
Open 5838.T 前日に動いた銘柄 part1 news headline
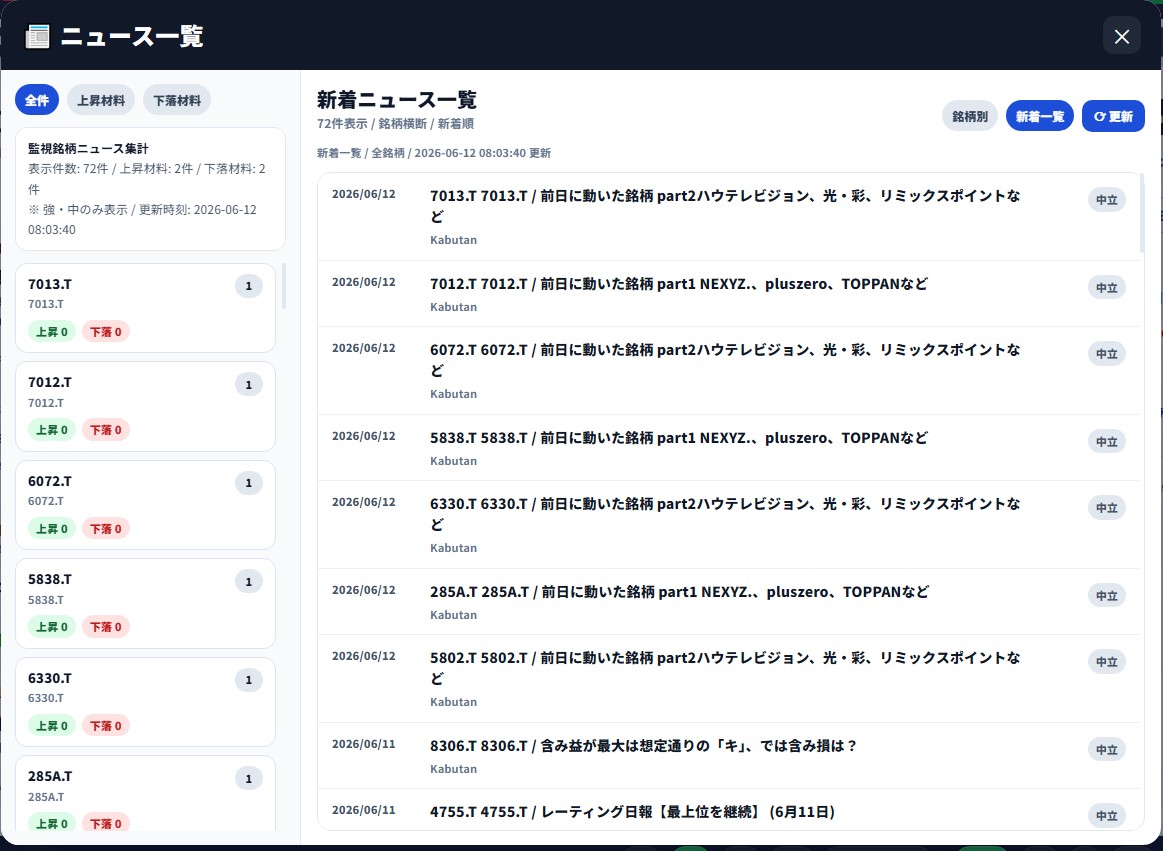pos(679,438)
